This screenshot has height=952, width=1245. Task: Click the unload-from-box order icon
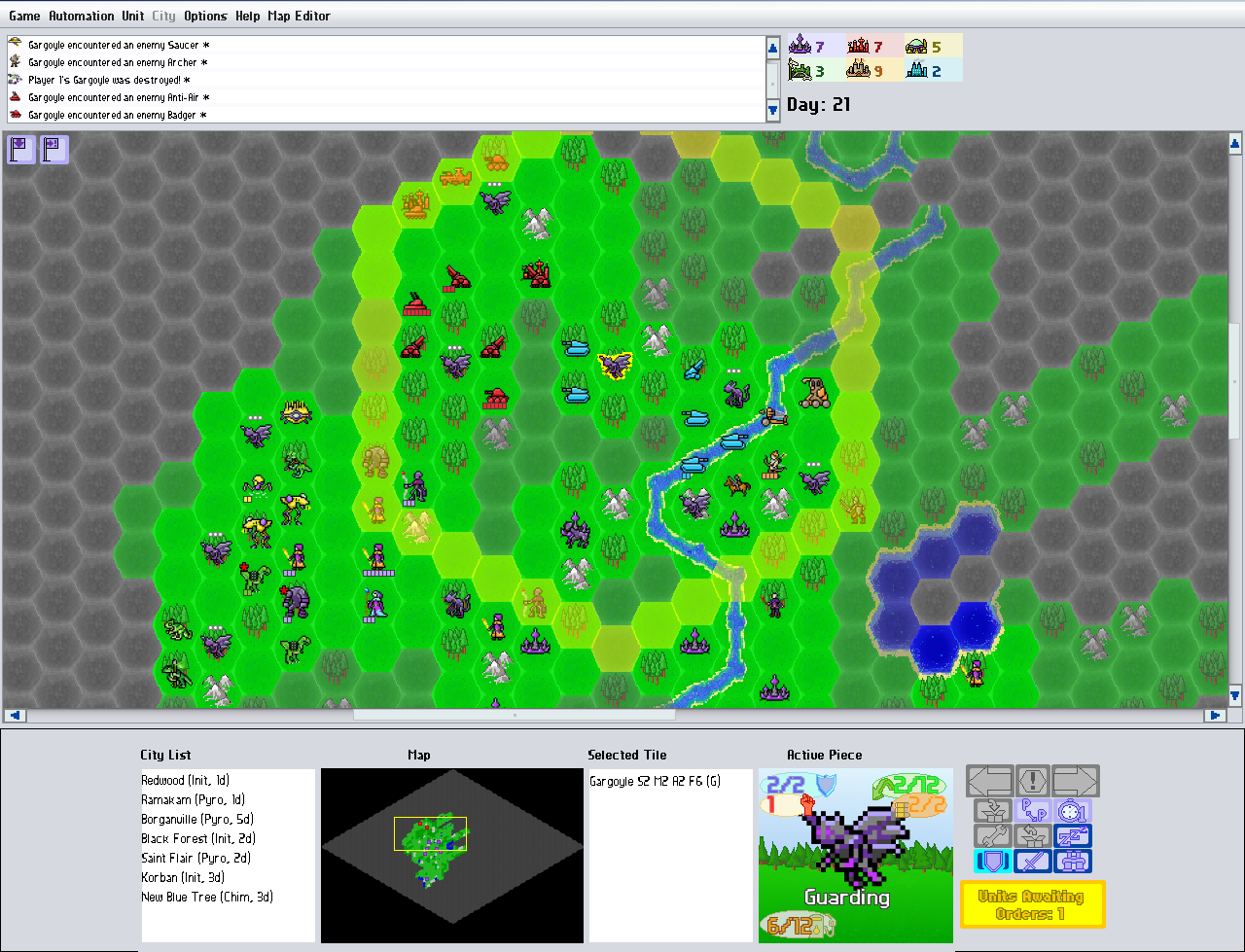click(x=1033, y=836)
